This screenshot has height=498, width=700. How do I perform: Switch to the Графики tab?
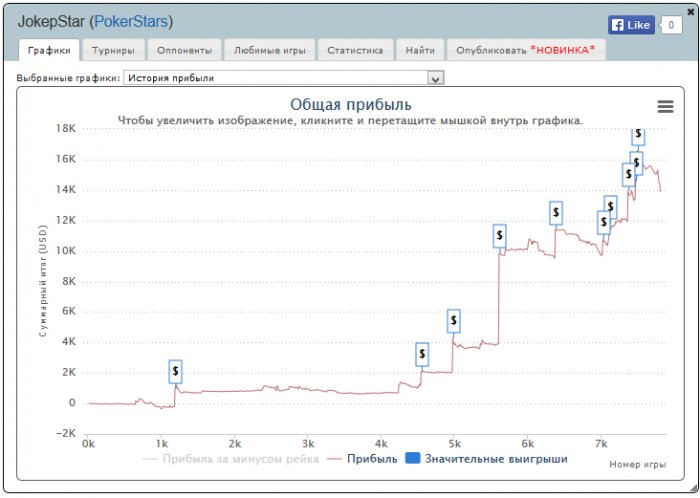coord(49,50)
